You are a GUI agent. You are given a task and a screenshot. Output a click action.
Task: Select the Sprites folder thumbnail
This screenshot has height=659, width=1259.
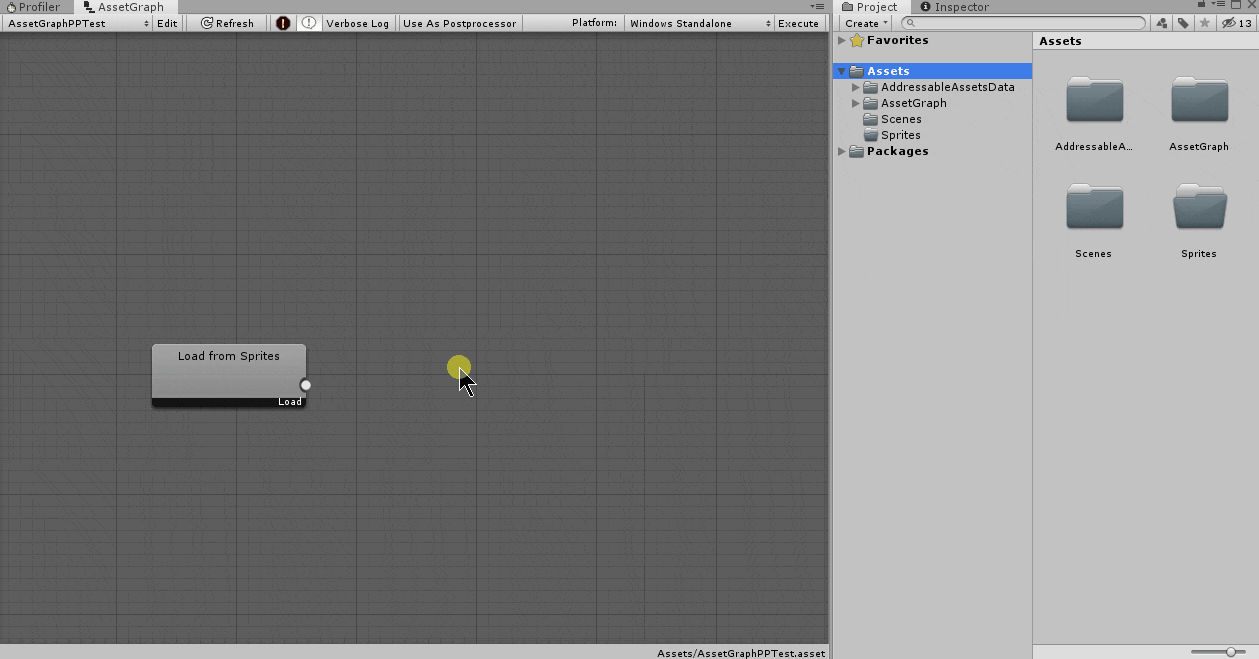tap(1198, 206)
